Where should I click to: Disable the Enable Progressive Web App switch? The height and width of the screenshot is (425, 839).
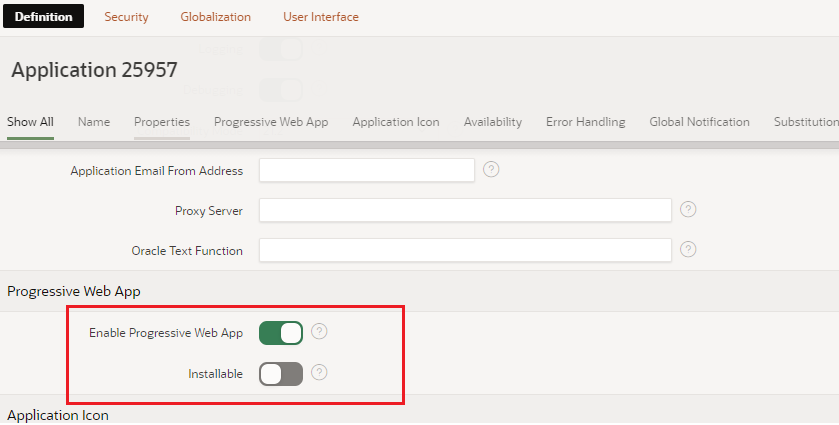281,332
